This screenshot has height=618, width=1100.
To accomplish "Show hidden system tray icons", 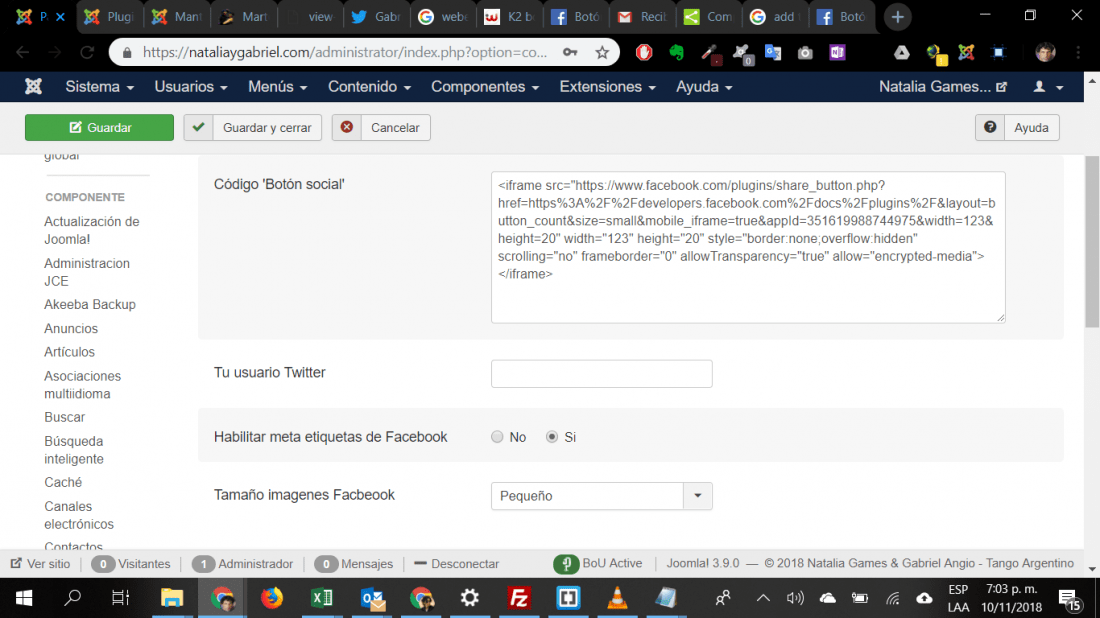I will point(763,598).
